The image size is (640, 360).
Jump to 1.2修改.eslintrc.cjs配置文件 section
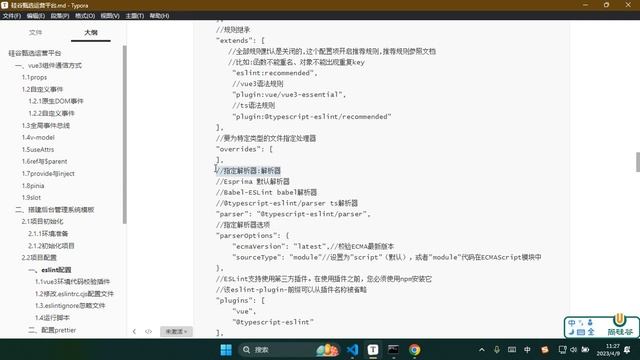(74, 294)
